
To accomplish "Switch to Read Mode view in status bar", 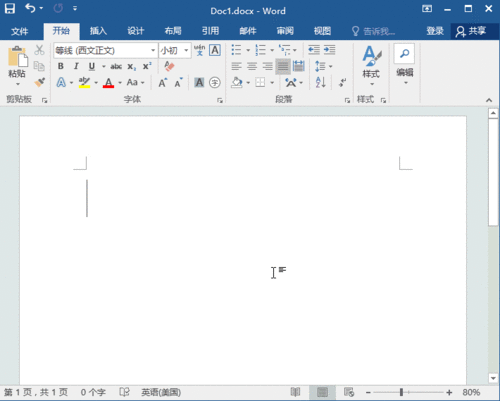I will [295, 392].
